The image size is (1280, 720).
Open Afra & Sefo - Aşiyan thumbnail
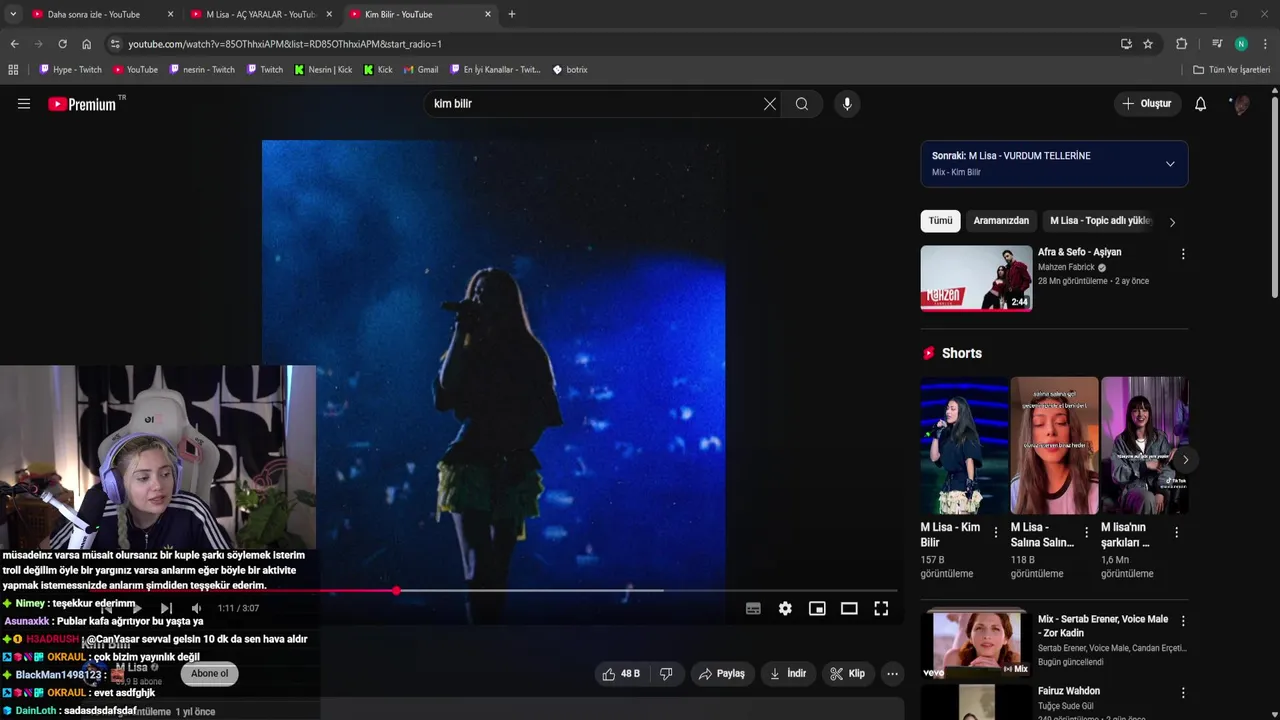[976, 278]
